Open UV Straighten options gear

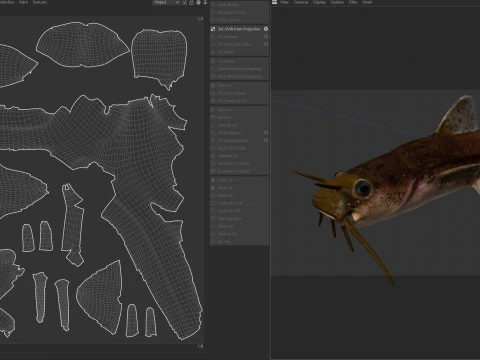pyautogui.click(x=266, y=133)
